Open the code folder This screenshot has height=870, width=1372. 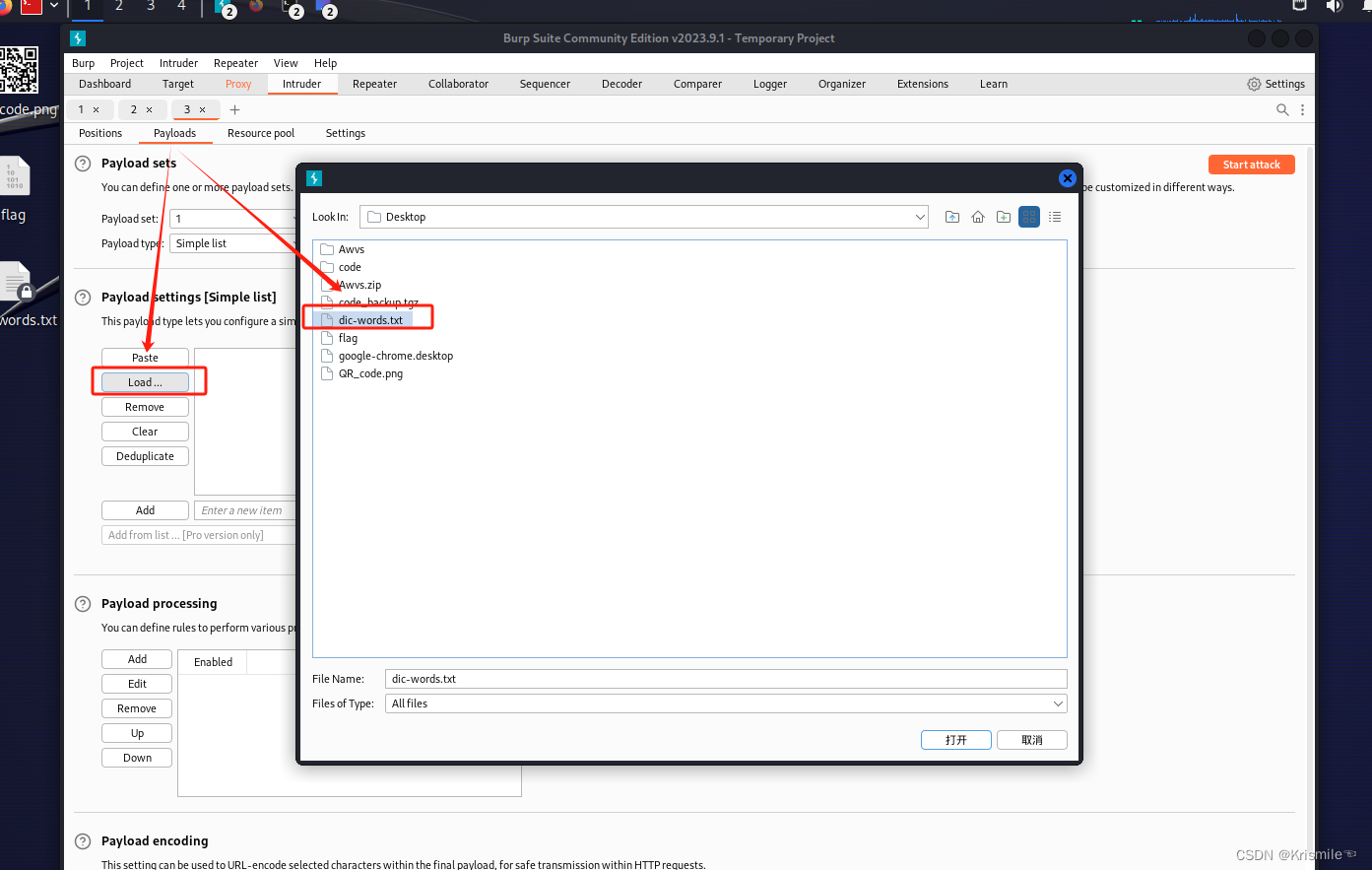coord(341,267)
